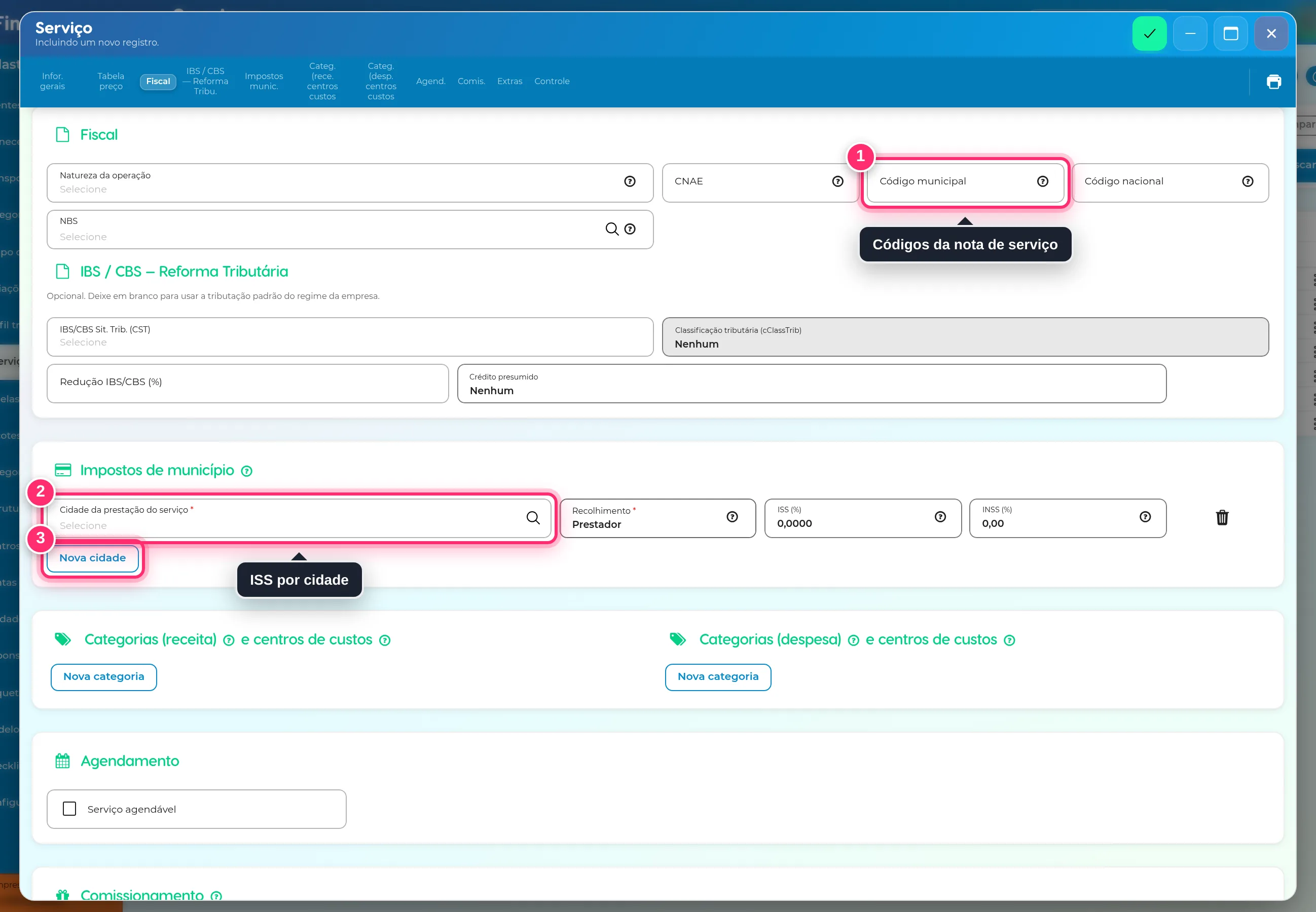Click help icon beside Comissionamento heading
The image size is (1316, 912).
(x=216, y=896)
